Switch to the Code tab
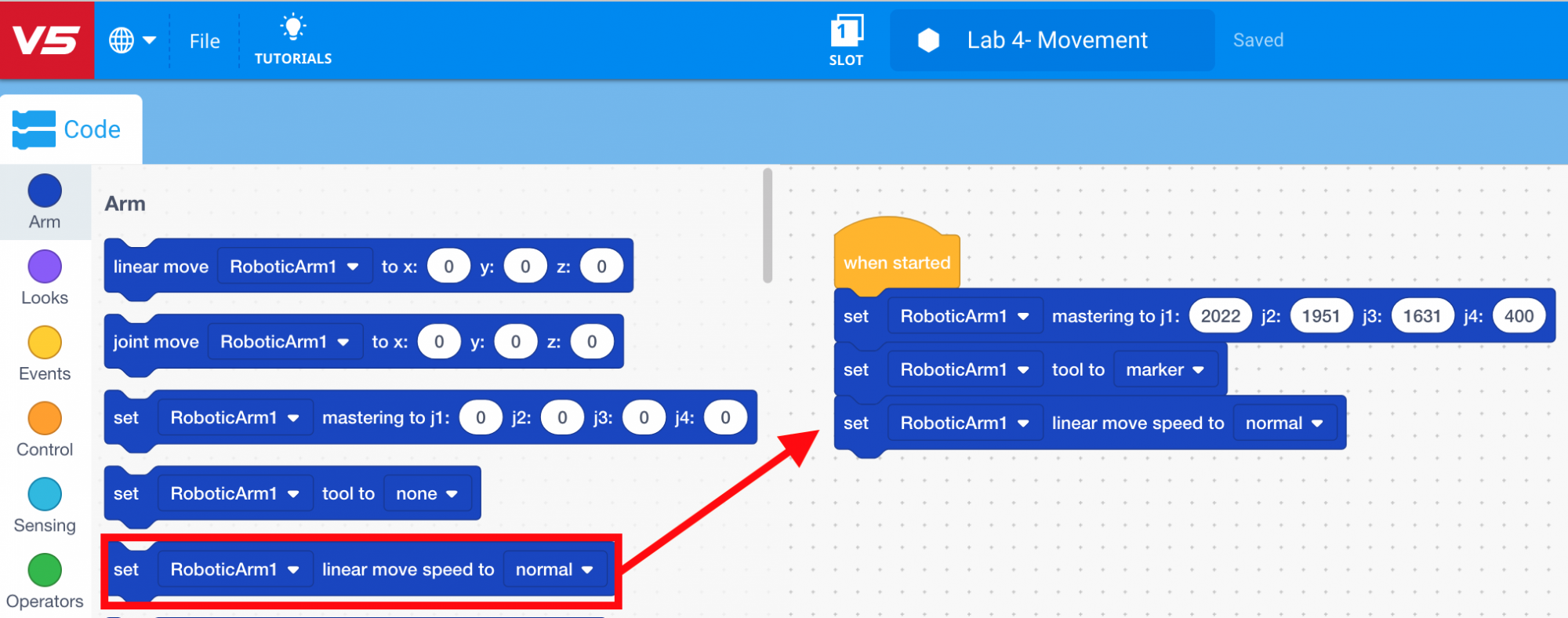The height and width of the screenshot is (618, 1568). (x=71, y=129)
